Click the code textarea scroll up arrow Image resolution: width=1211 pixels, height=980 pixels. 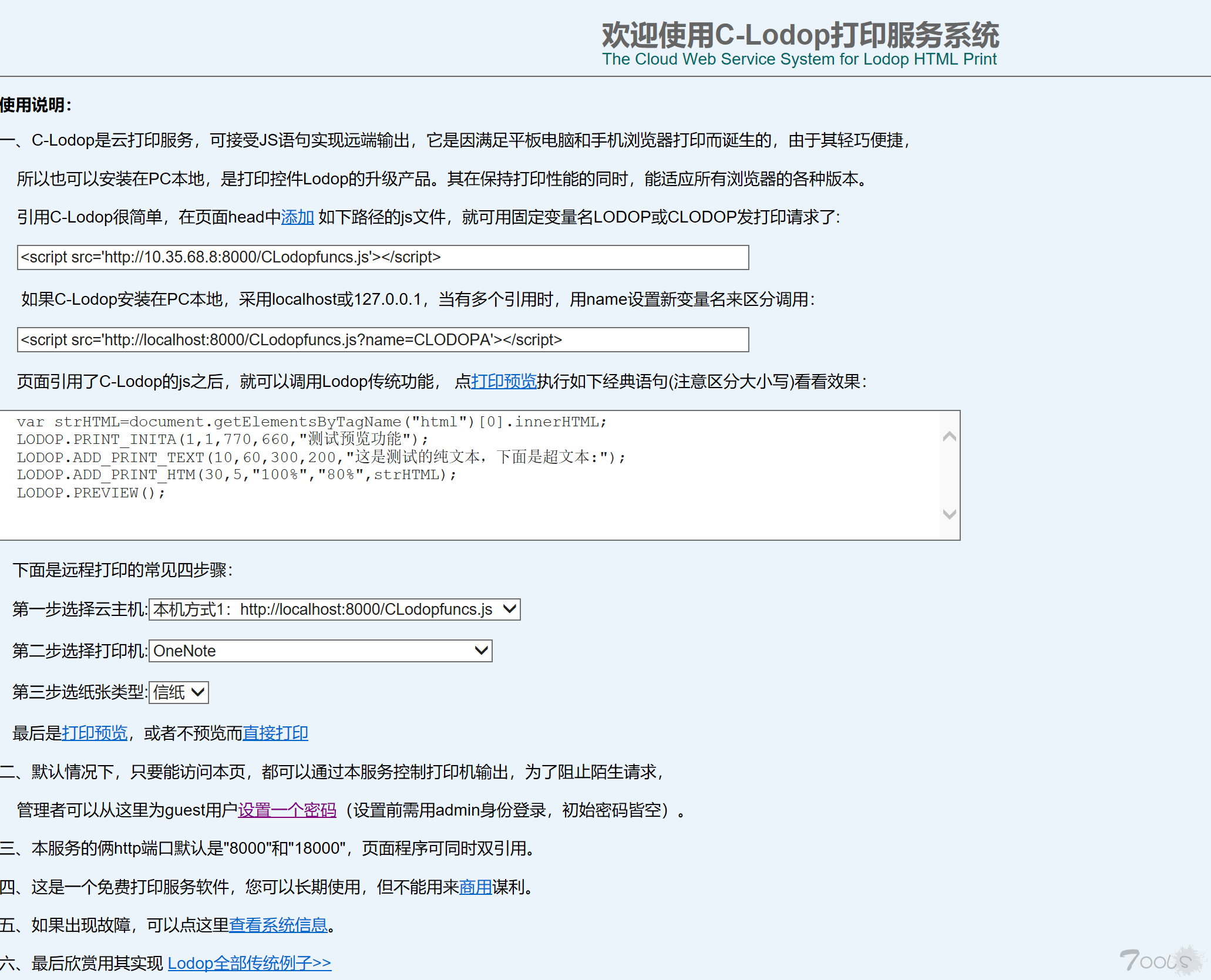[950, 436]
